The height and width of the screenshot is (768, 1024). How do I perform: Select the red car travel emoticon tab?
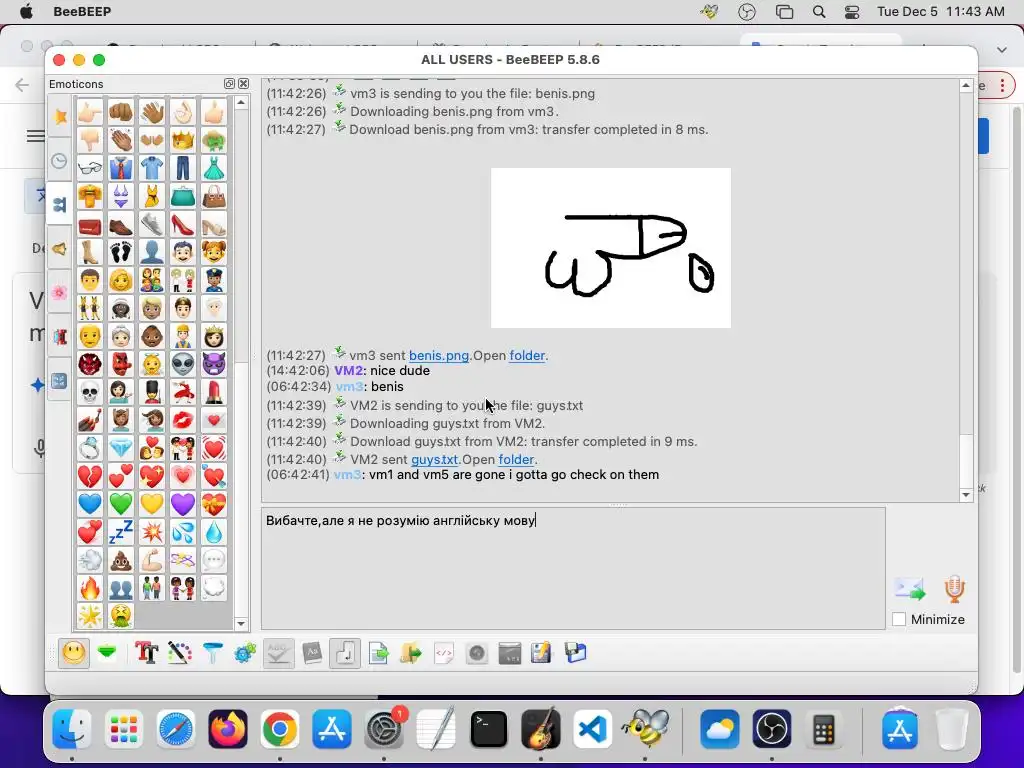[x=59, y=336]
